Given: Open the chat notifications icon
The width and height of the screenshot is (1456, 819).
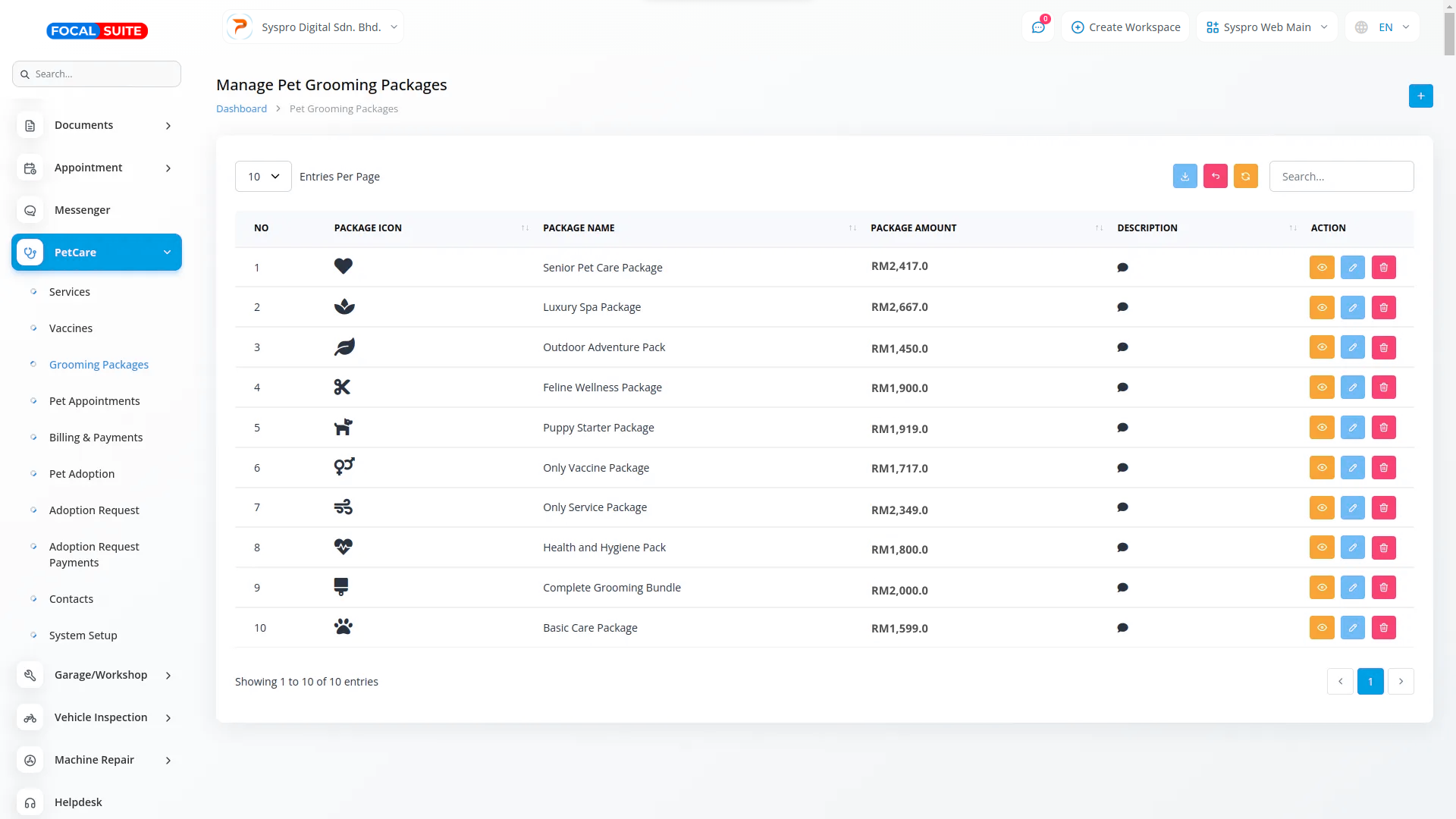Looking at the screenshot, I should [1038, 27].
